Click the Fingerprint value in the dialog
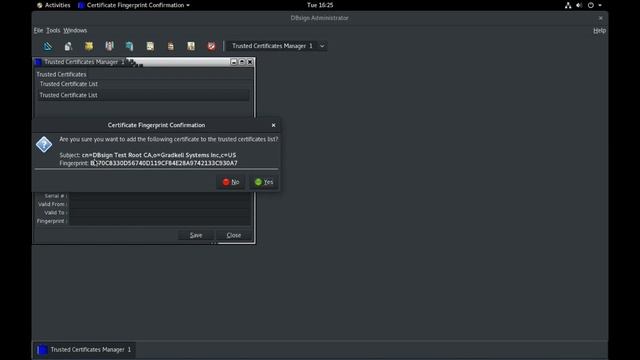 point(164,163)
